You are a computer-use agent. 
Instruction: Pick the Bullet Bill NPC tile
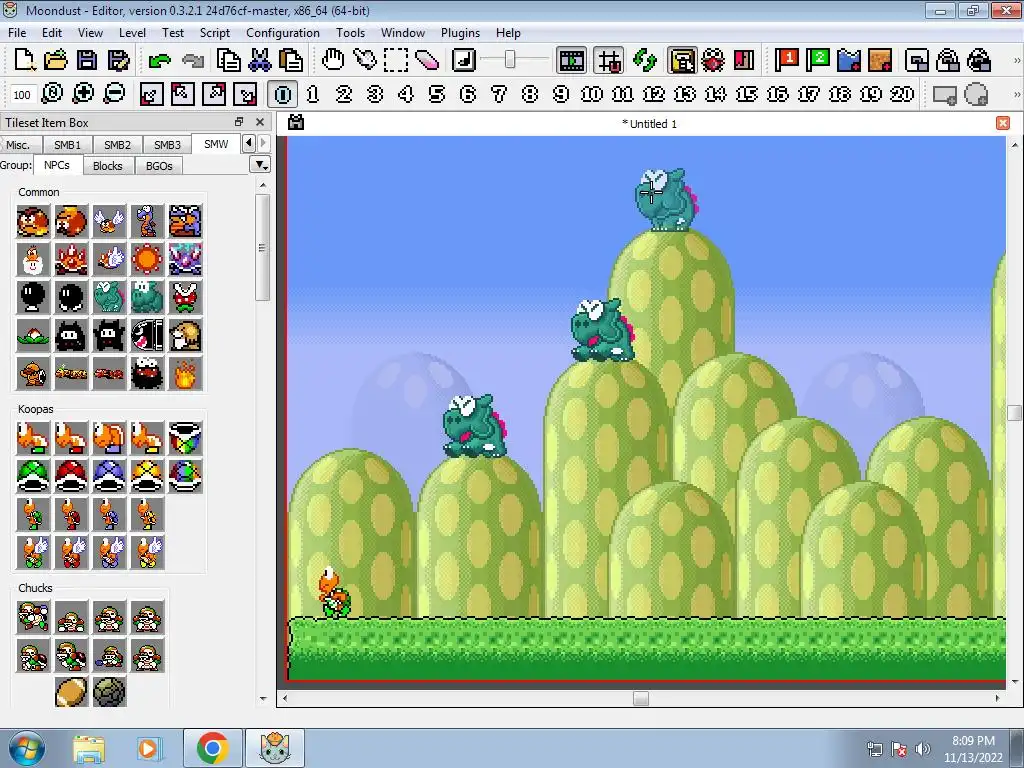[x=147, y=336]
